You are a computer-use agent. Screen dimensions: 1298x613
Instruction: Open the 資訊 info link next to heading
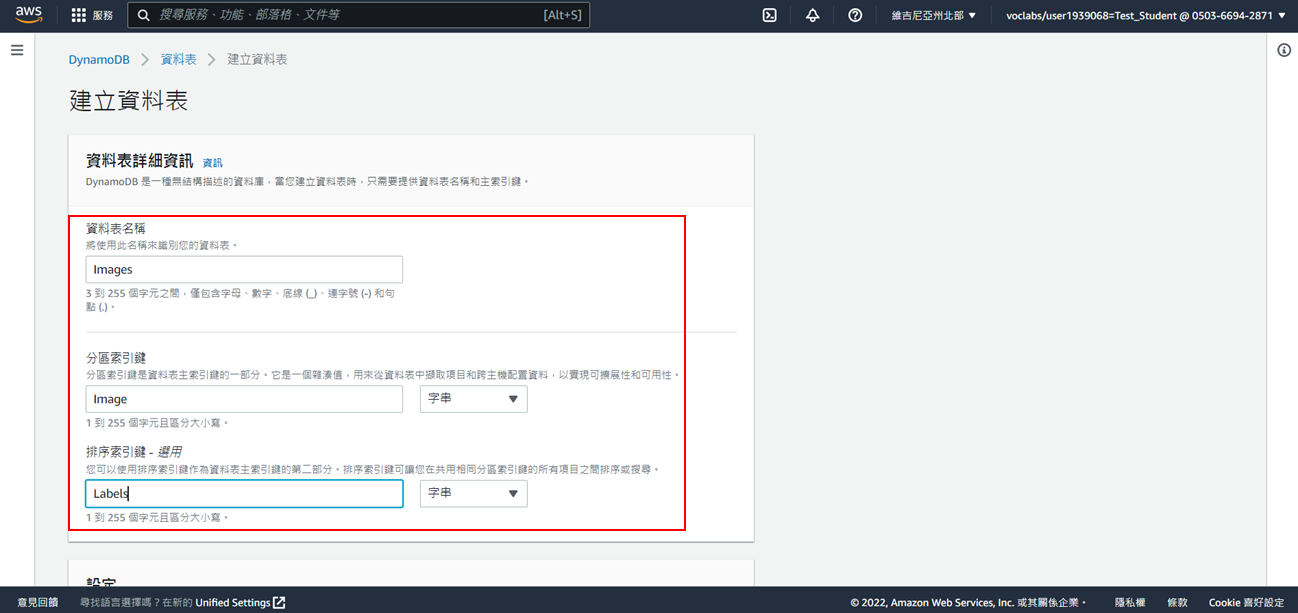(x=212, y=162)
